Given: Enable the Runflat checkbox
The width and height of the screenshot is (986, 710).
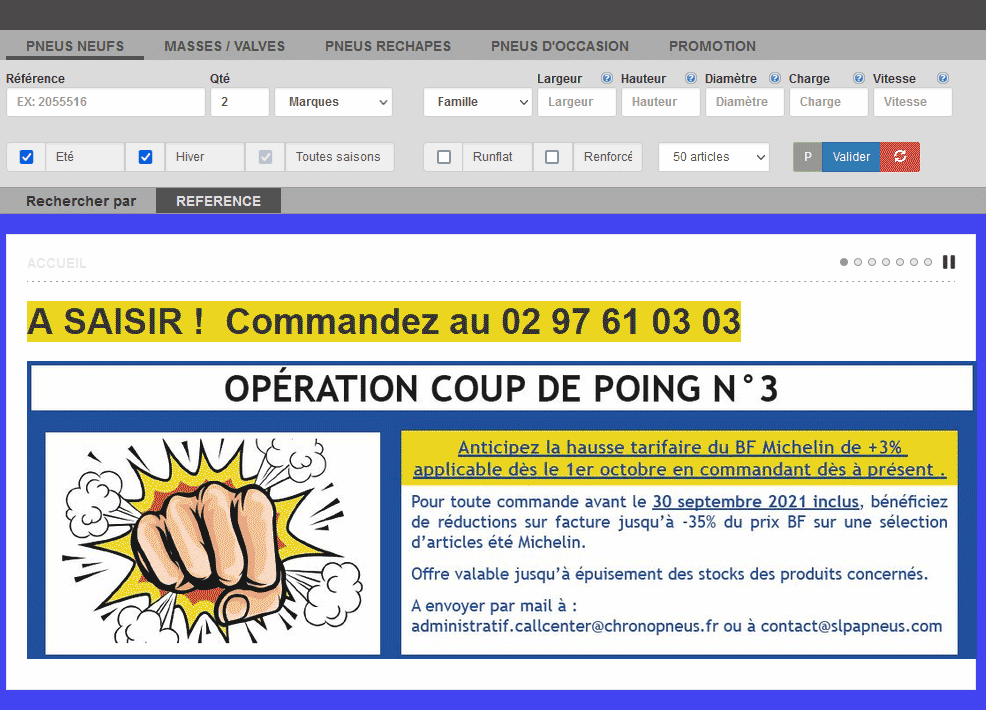Looking at the screenshot, I should (444, 157).
